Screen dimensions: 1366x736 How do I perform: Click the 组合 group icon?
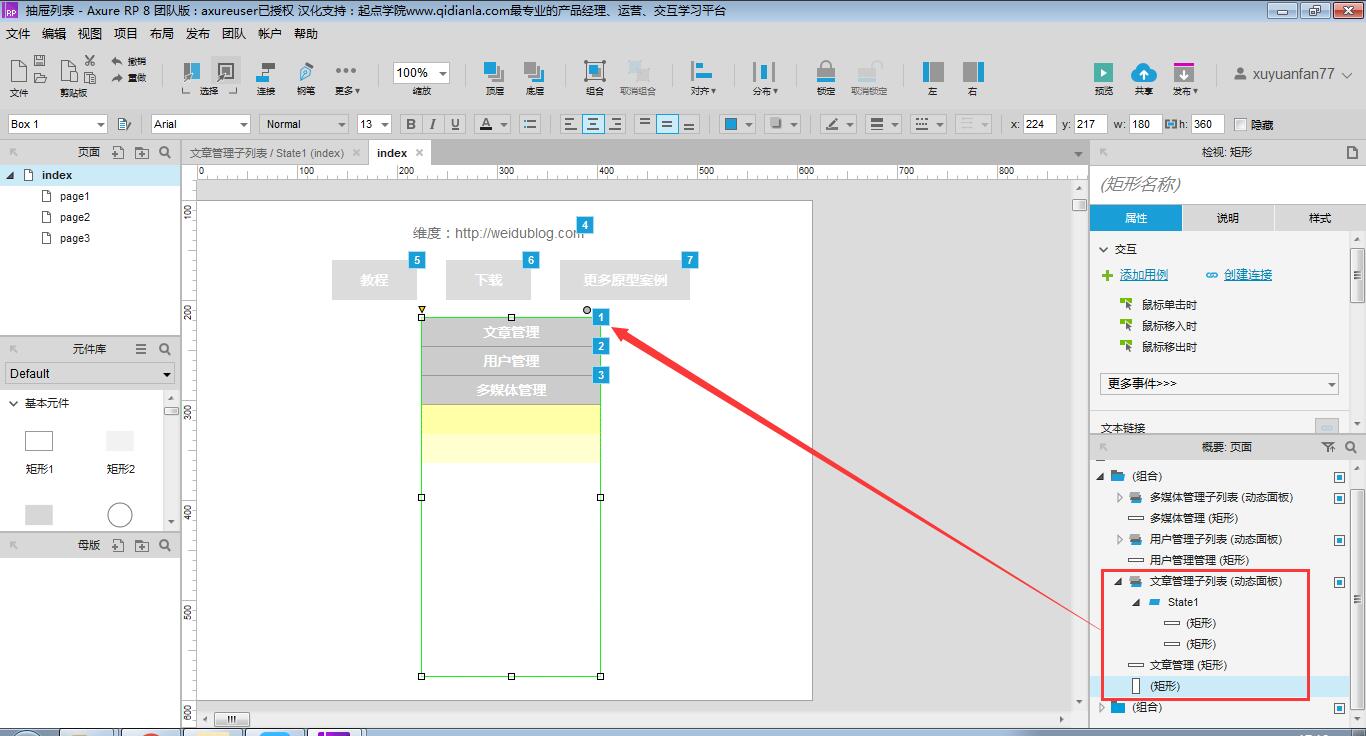click(595, 71)
